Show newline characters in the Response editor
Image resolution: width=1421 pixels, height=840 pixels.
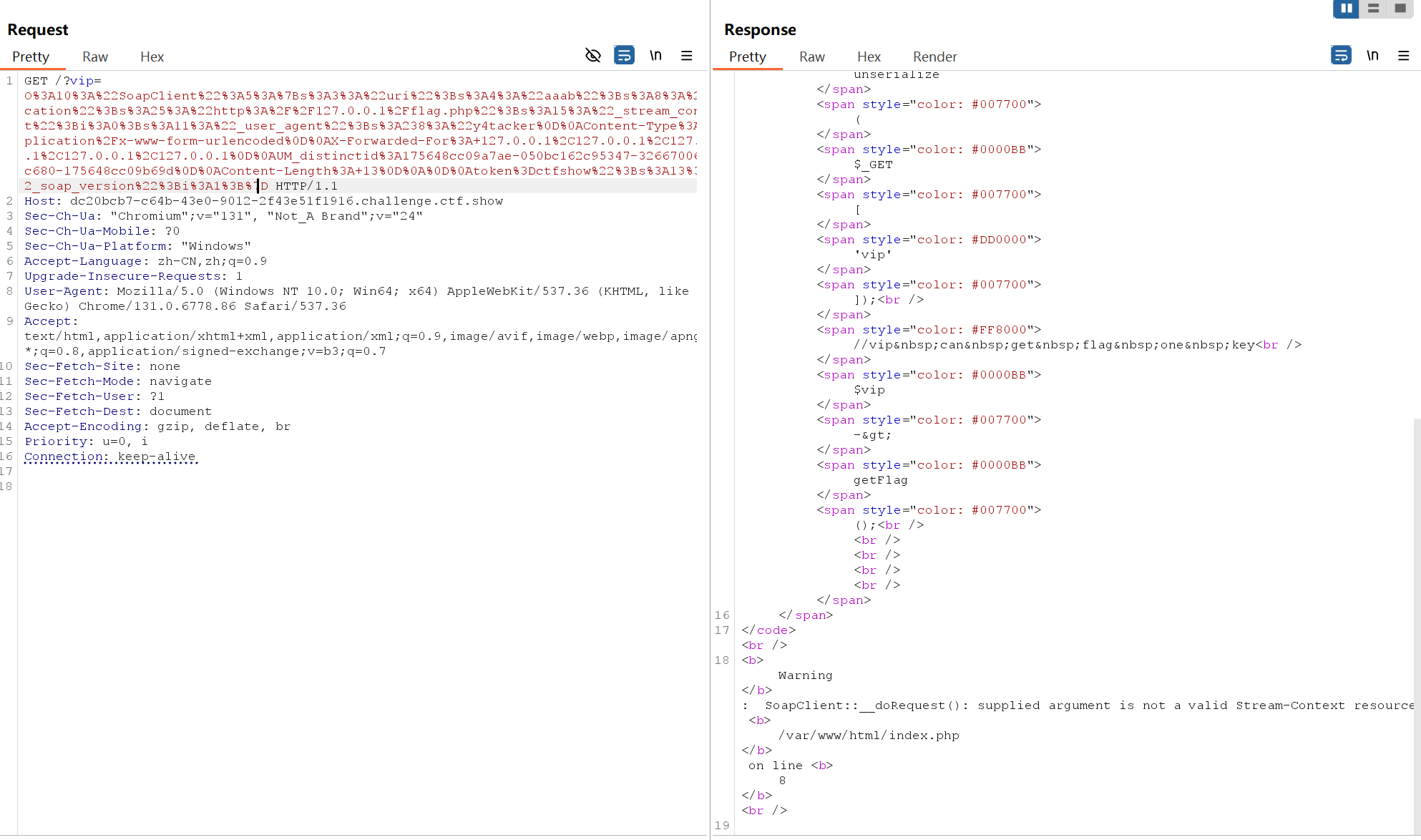(x=1372, y=55)
